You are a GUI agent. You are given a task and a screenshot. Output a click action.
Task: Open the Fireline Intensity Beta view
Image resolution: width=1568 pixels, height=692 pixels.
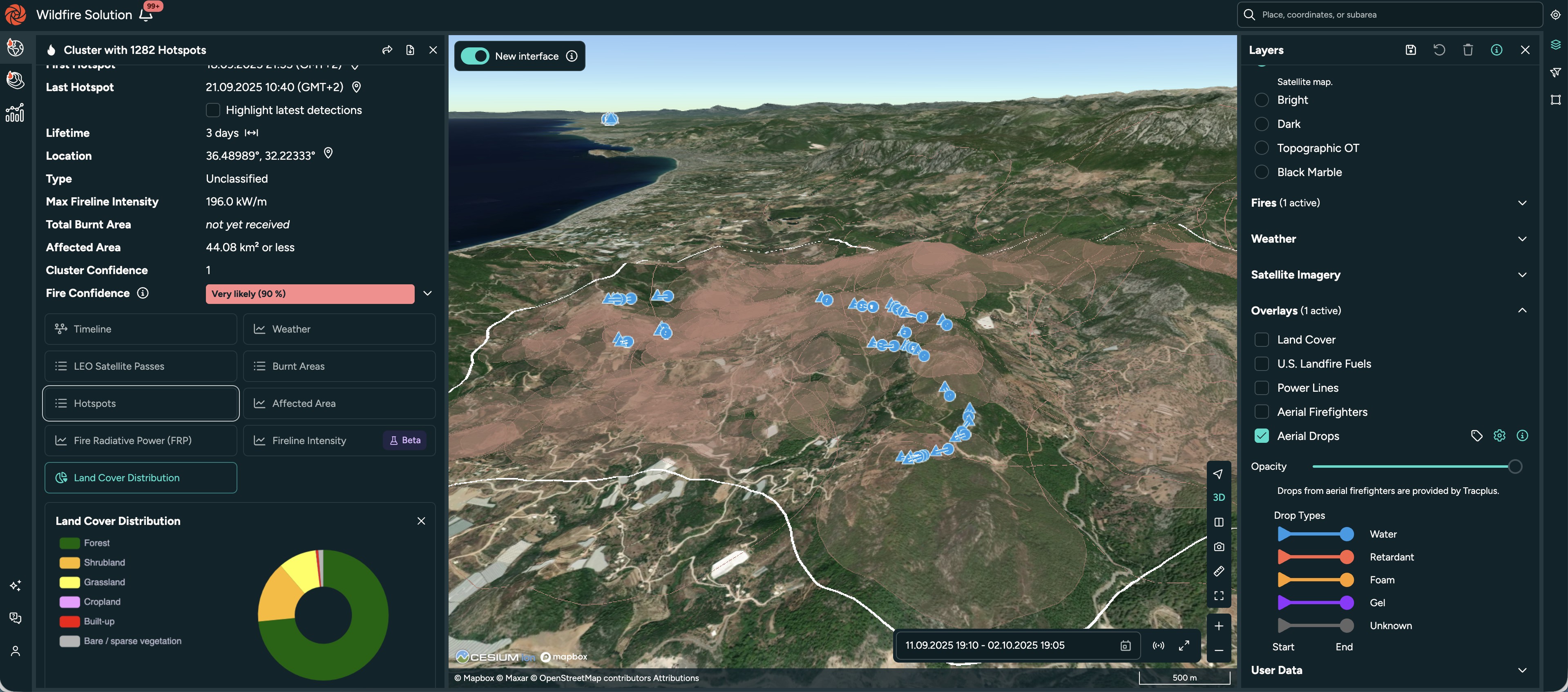(309, 440)
